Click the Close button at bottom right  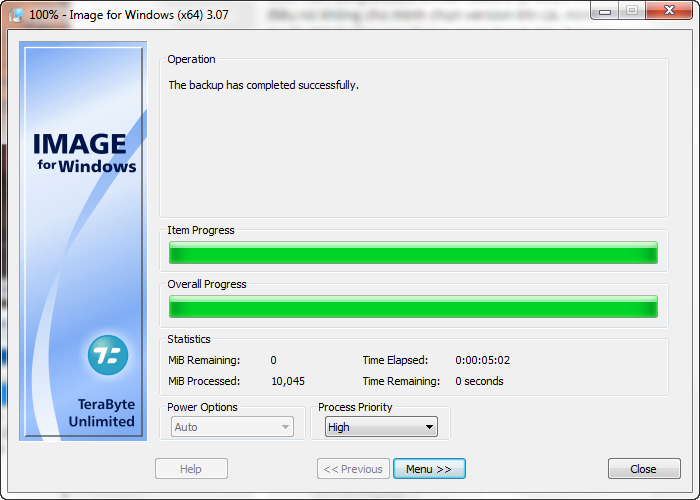[x=644, y=469]
